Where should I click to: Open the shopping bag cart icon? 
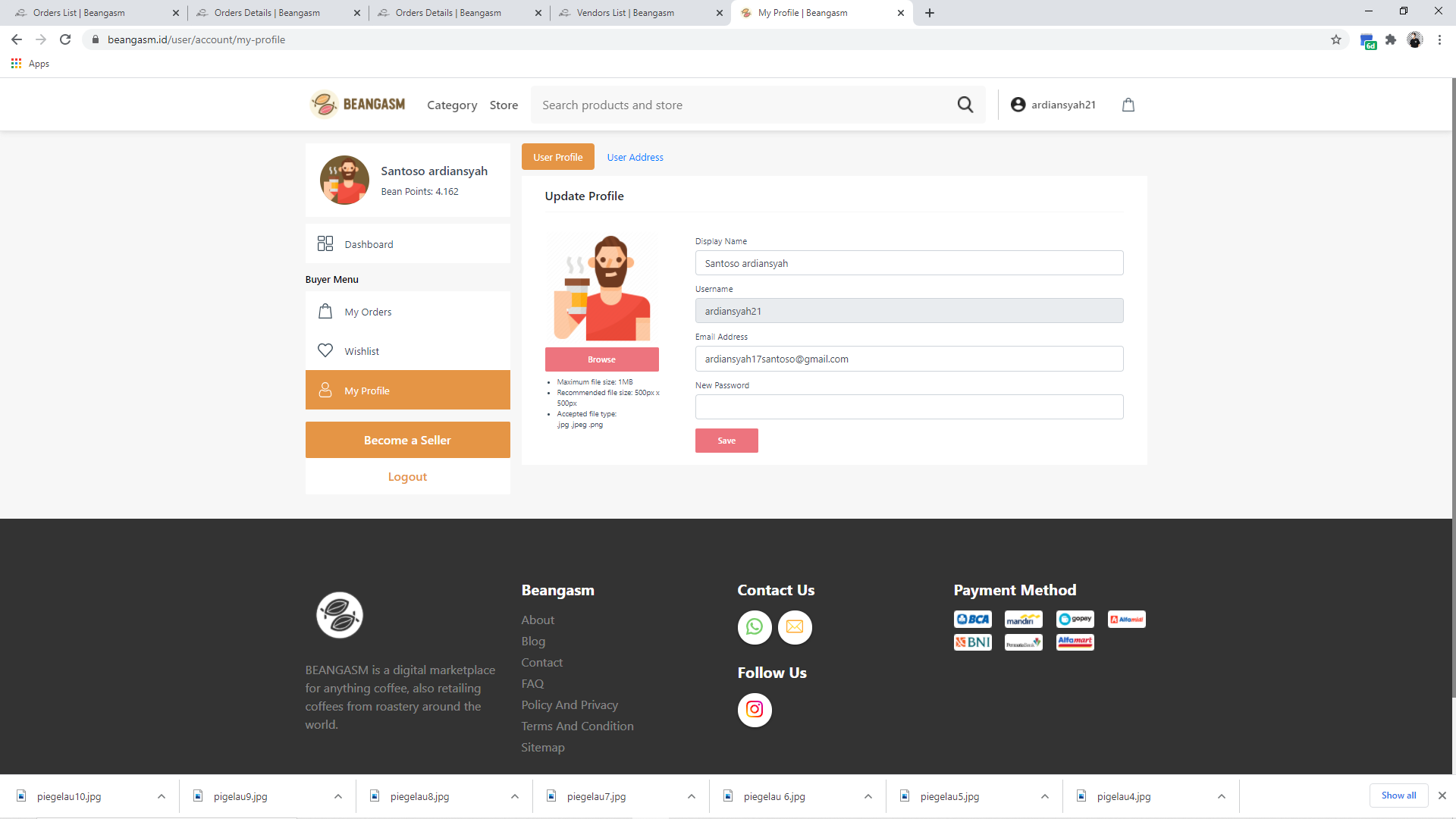click(x=1128, y=105)
